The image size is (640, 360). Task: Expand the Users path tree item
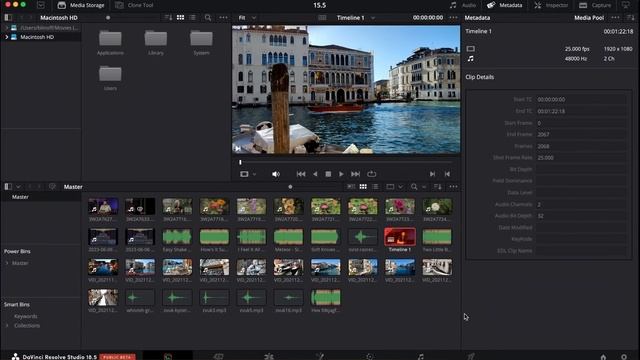(7, 28)
